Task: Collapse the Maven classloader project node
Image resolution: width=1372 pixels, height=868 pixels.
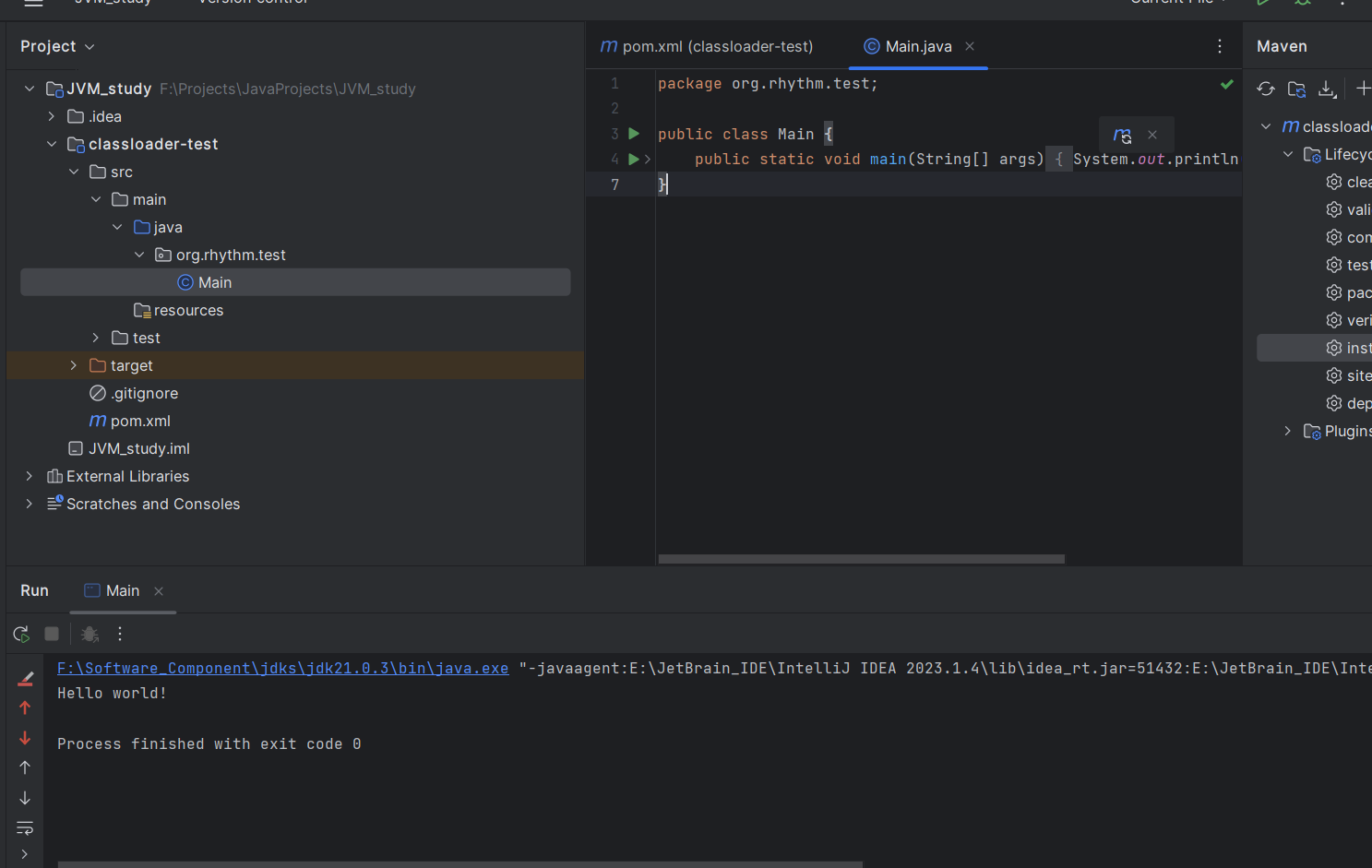Action: point(1266,126)
